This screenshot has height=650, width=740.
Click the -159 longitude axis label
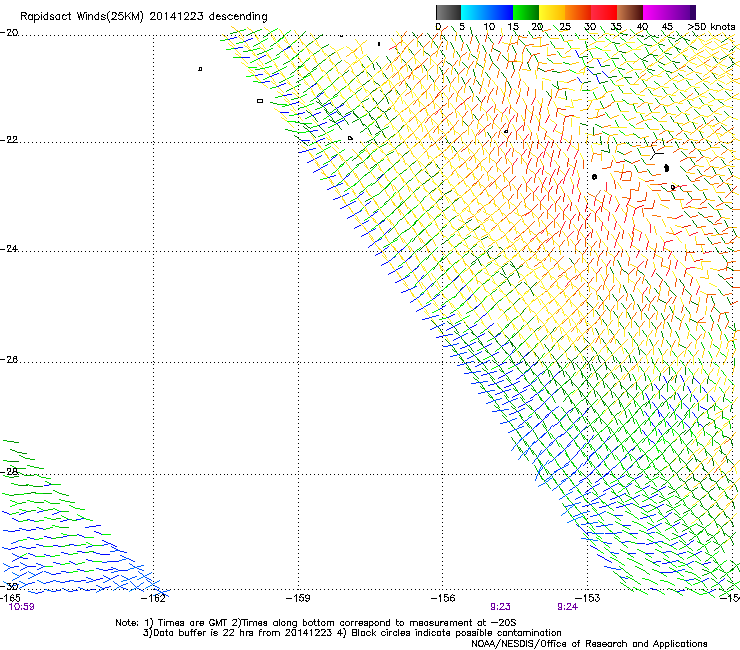[298, 598]
